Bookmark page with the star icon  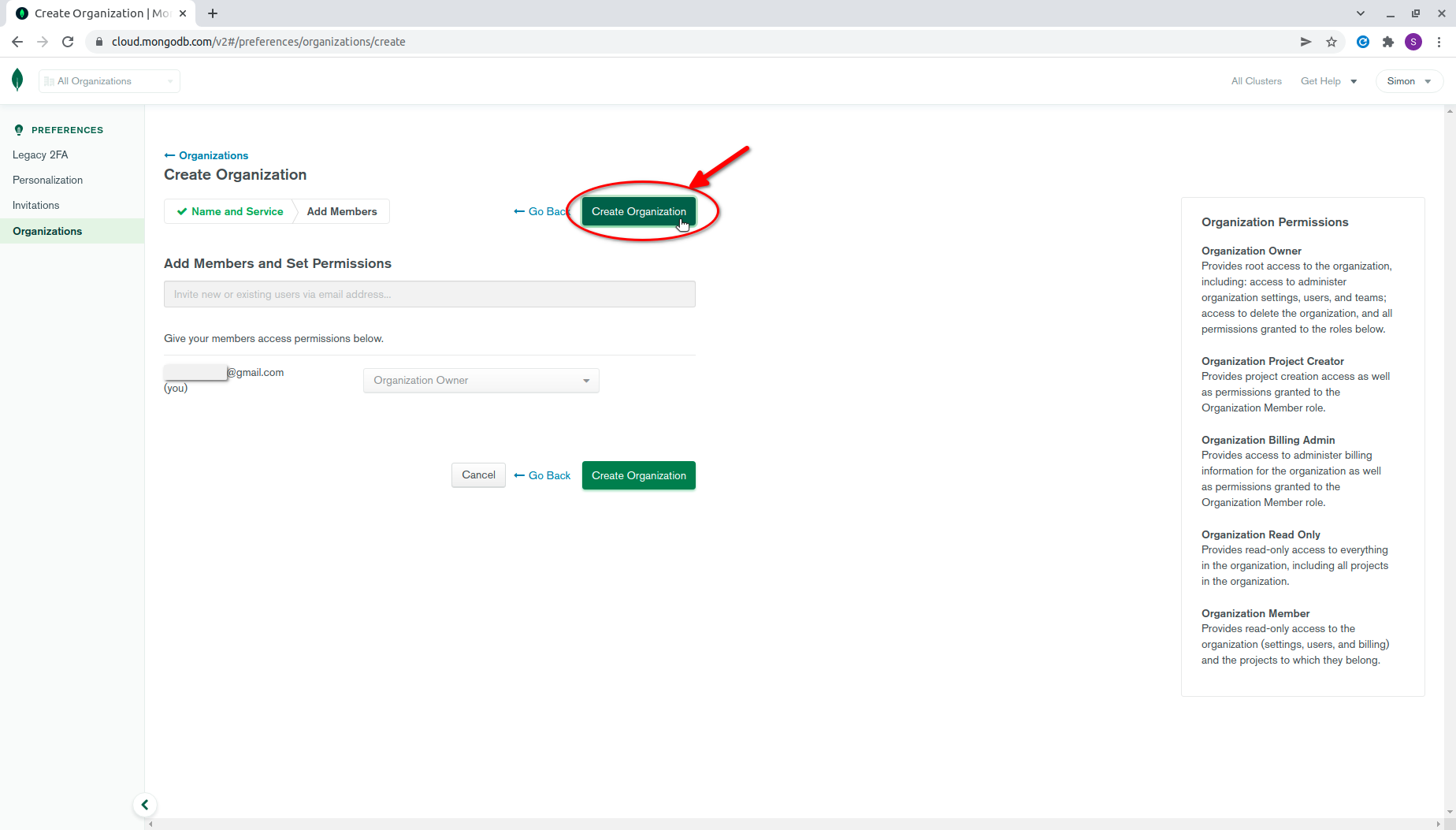tap(1332, 42)
